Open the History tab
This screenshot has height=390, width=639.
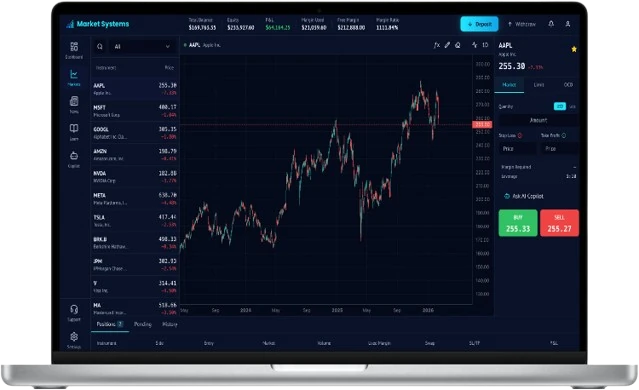tap(170, 324)
